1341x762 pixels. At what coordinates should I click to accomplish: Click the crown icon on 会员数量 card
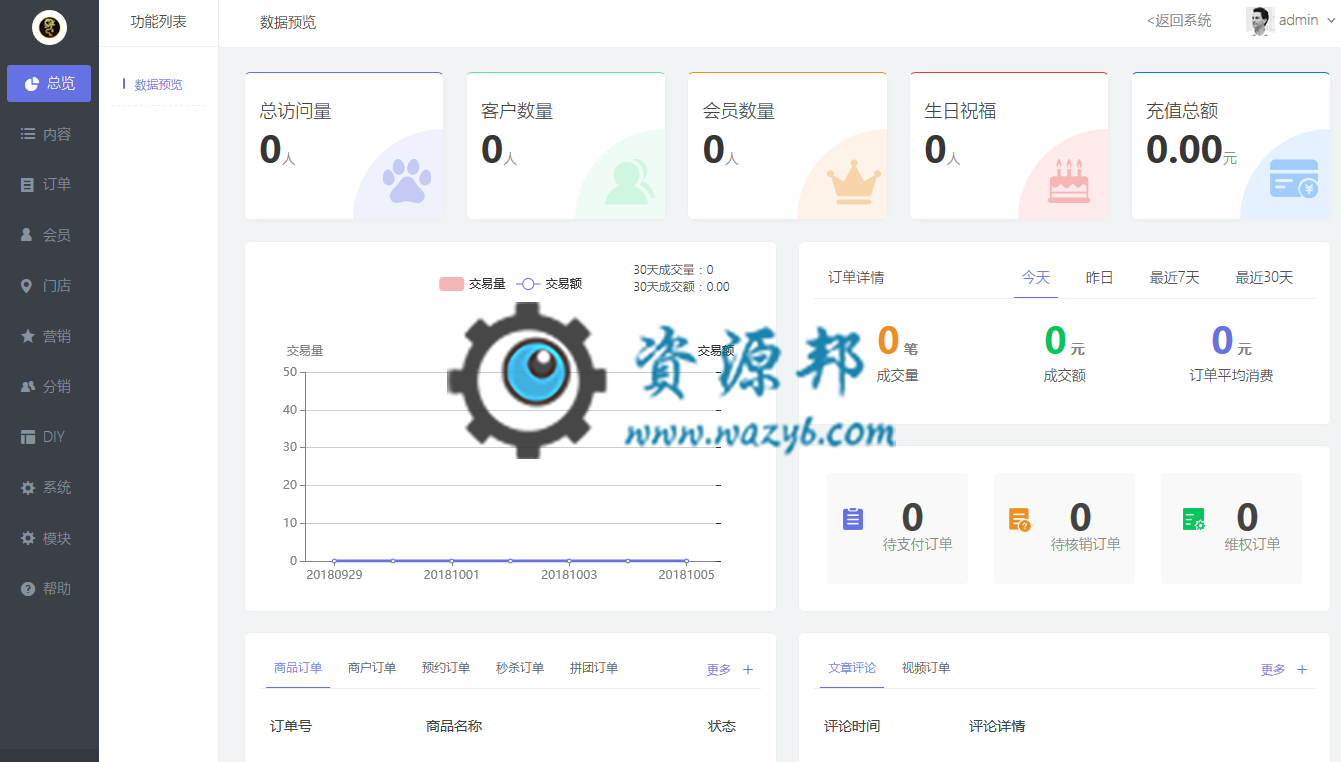click(x=854, y=183)
